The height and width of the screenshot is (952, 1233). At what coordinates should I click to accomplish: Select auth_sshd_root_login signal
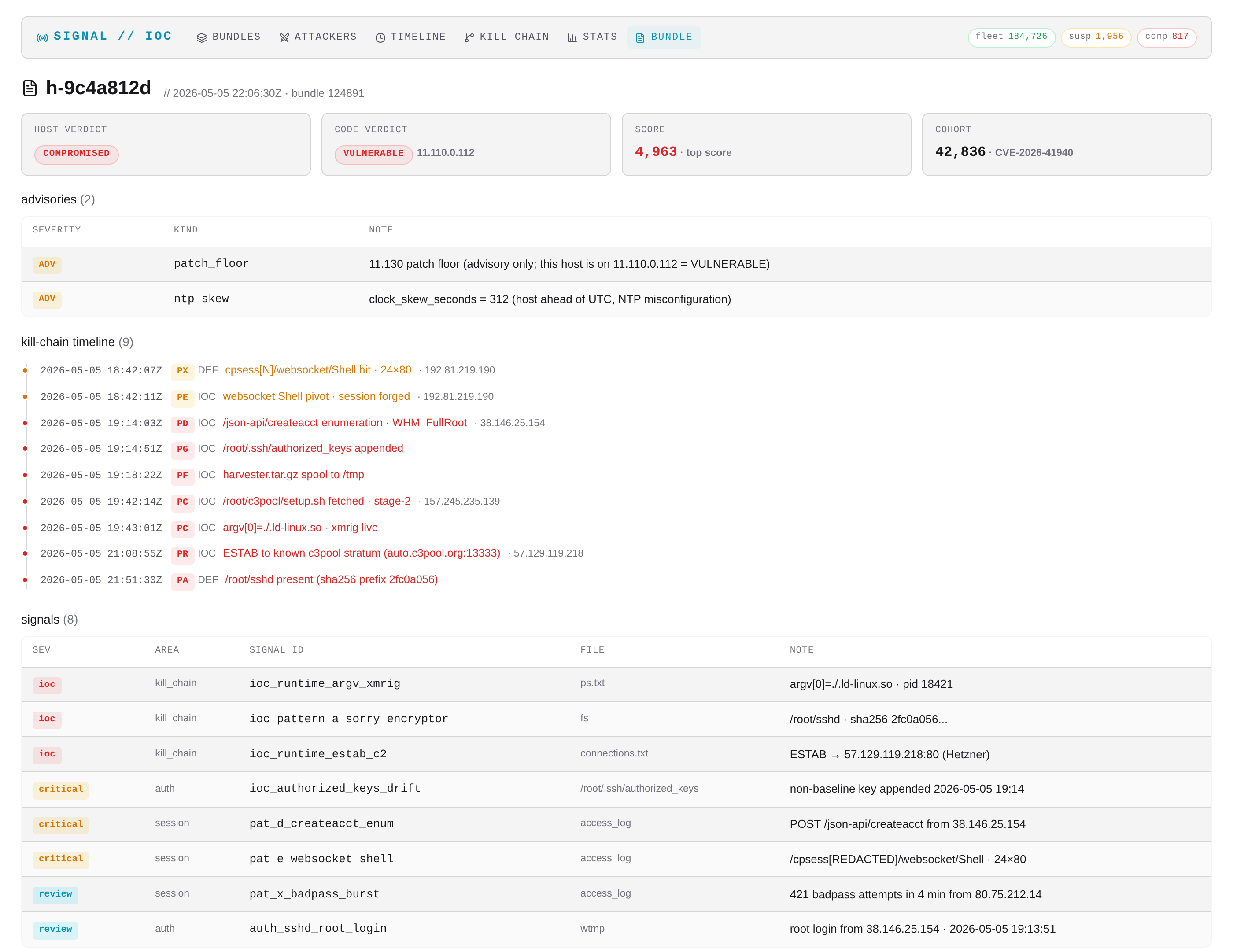click(616, 929)
